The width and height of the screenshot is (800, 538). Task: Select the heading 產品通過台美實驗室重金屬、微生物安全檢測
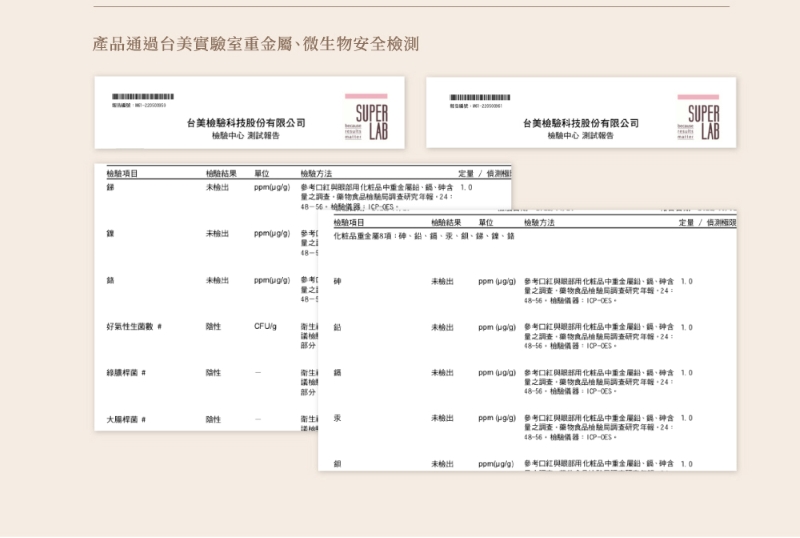pos(255,44)
